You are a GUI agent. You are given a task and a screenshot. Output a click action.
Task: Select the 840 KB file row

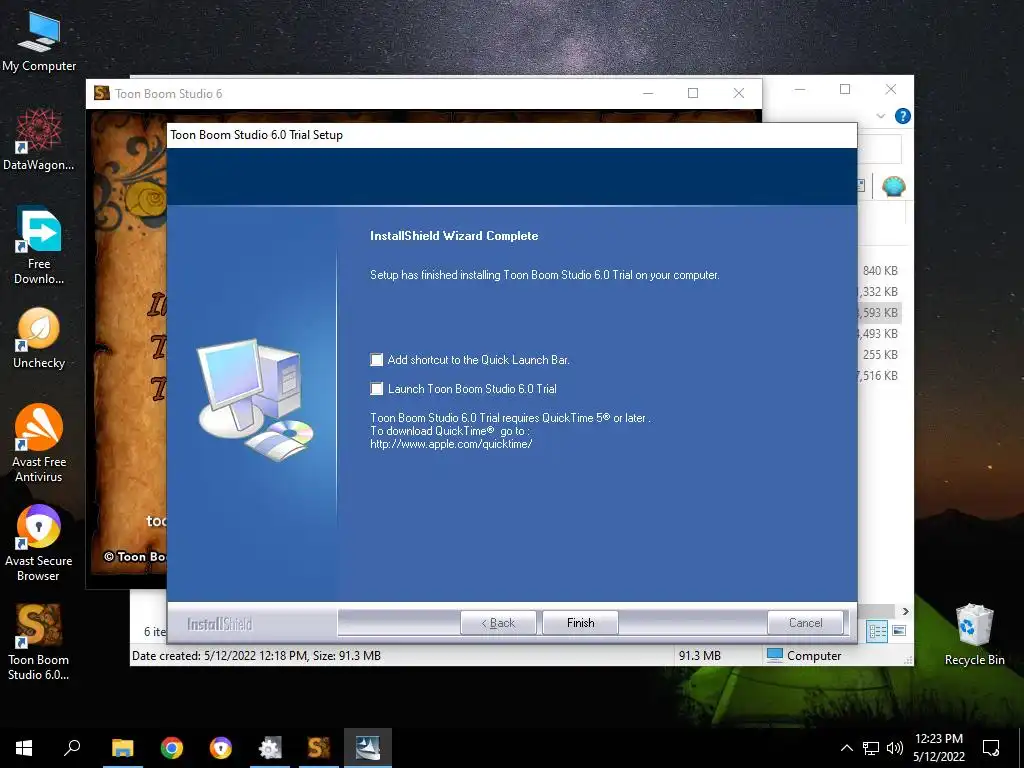[880, 270]
